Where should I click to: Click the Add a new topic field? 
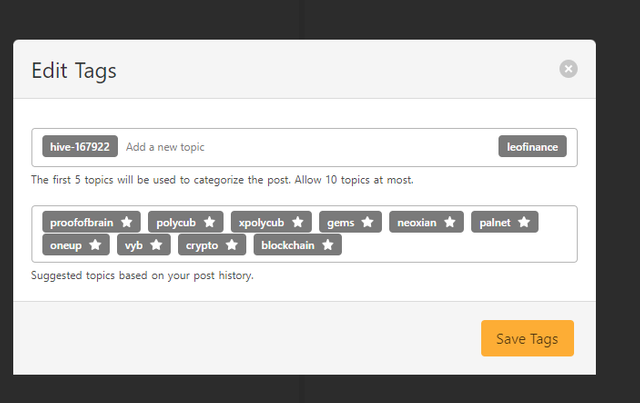306,147
